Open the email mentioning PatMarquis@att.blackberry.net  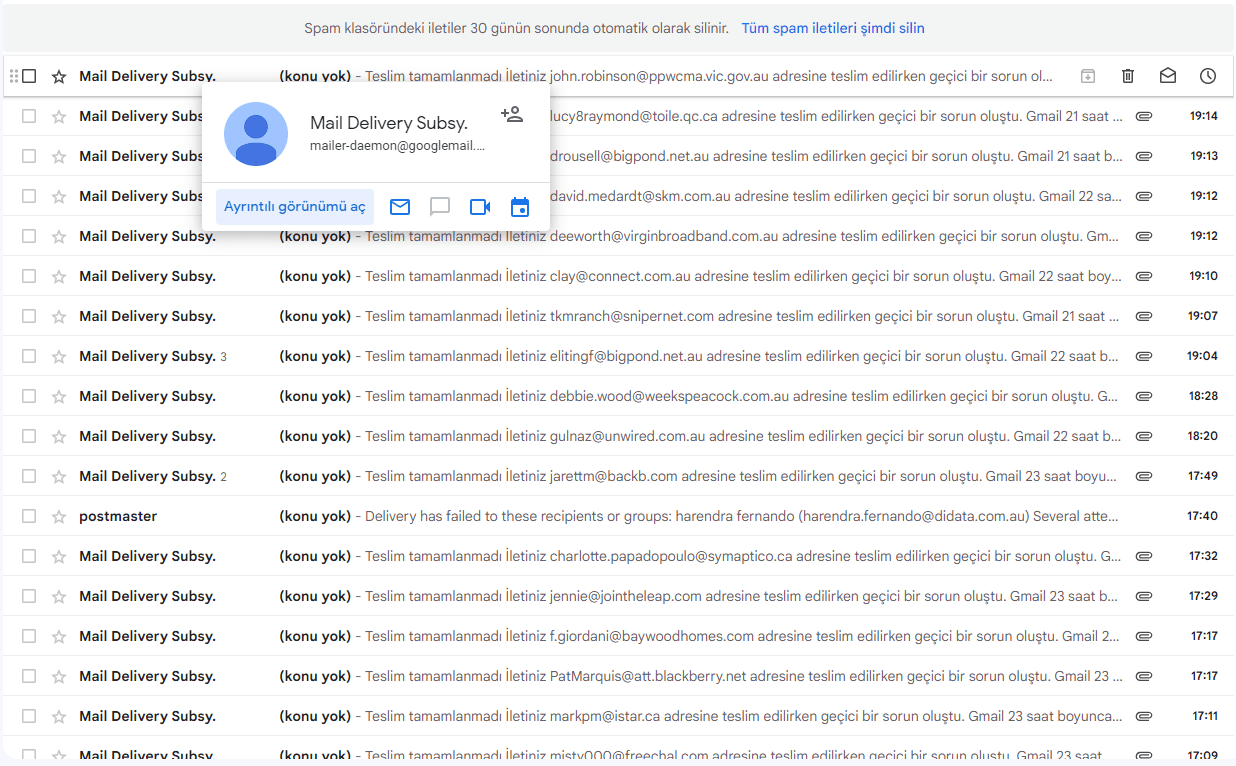[618, 676]
